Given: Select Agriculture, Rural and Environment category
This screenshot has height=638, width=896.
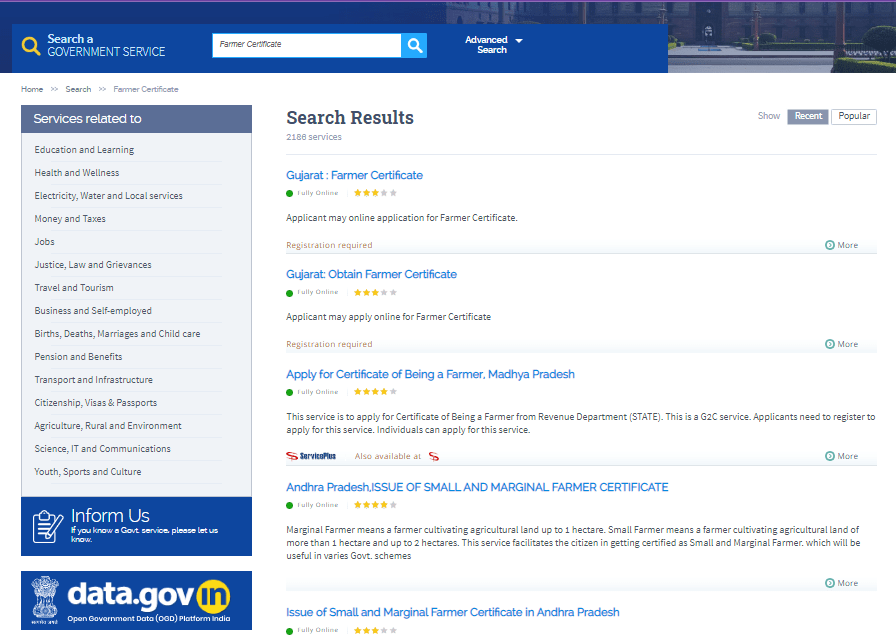Looking at the screenshot, I should pyautogui.click(x=108, y=426).
